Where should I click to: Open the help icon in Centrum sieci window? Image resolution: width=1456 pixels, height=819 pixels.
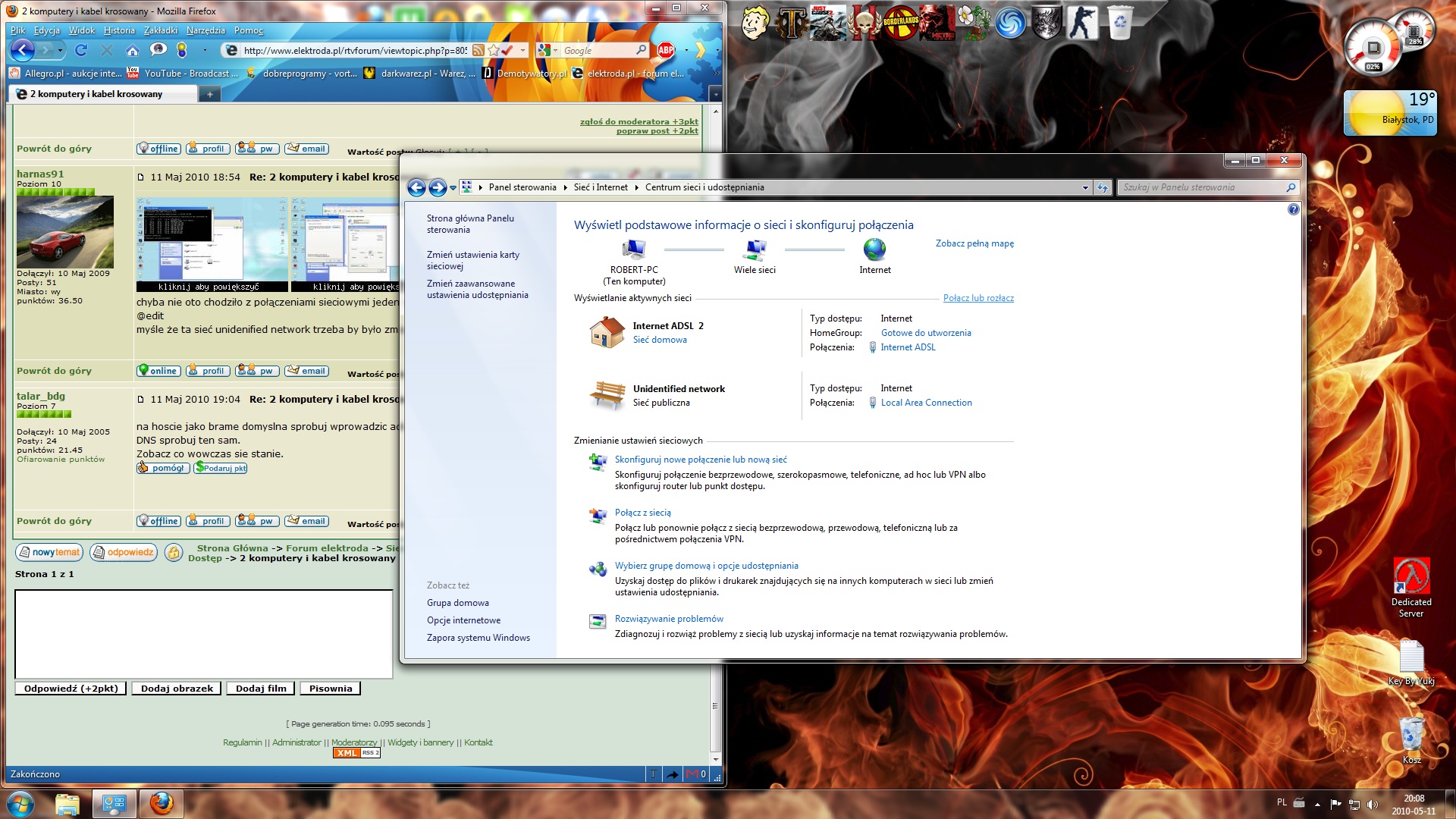[1293, 209]
